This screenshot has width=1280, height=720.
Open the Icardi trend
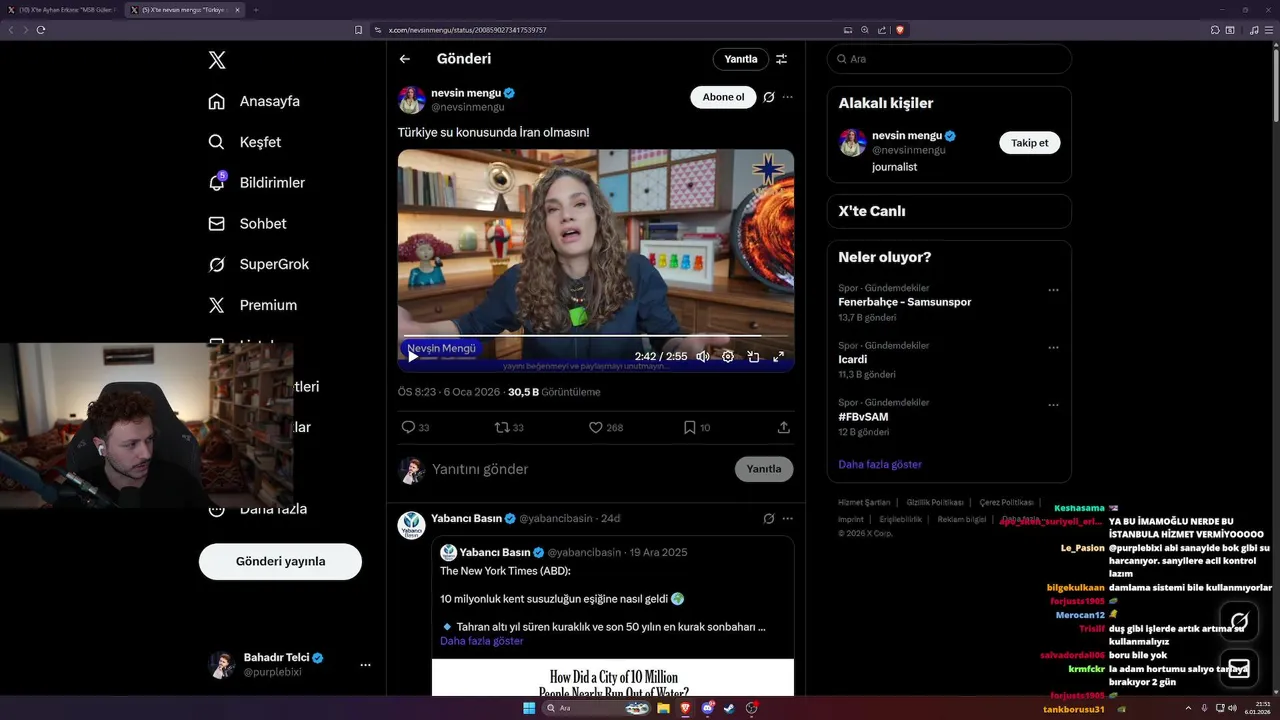(x=853, y=359)
